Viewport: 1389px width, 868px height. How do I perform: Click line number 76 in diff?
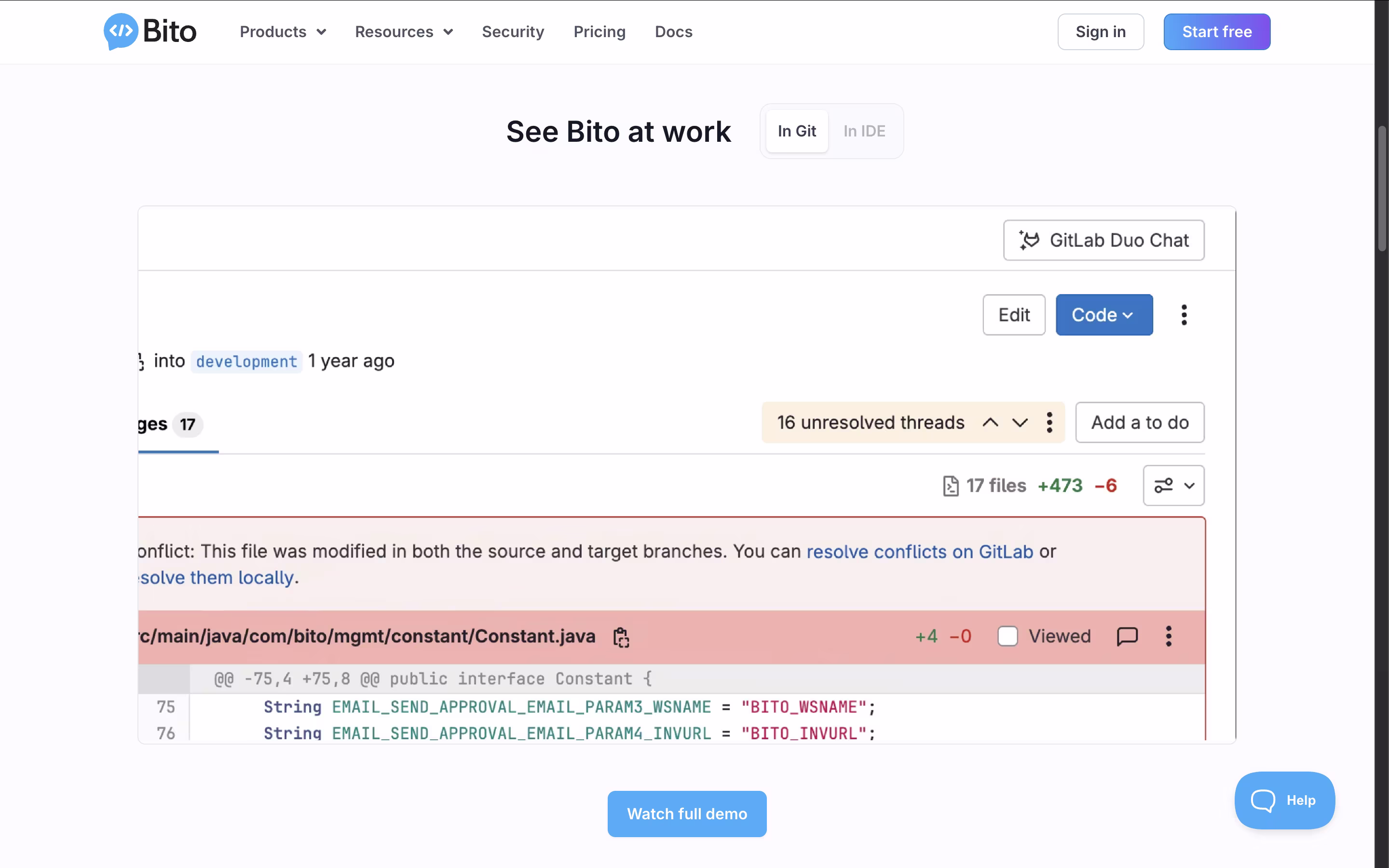click(x=165, y=733)
